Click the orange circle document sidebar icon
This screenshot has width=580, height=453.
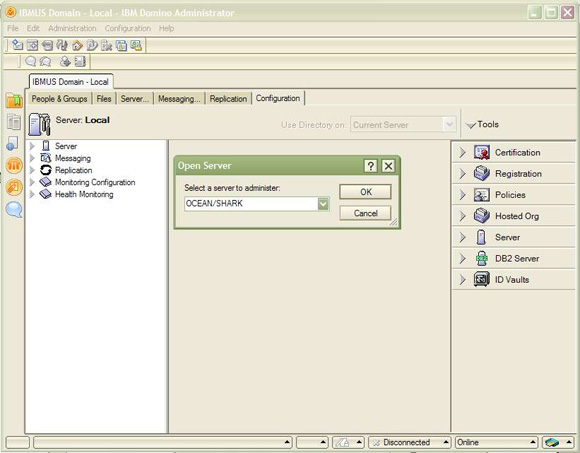(x=14, y=187)
